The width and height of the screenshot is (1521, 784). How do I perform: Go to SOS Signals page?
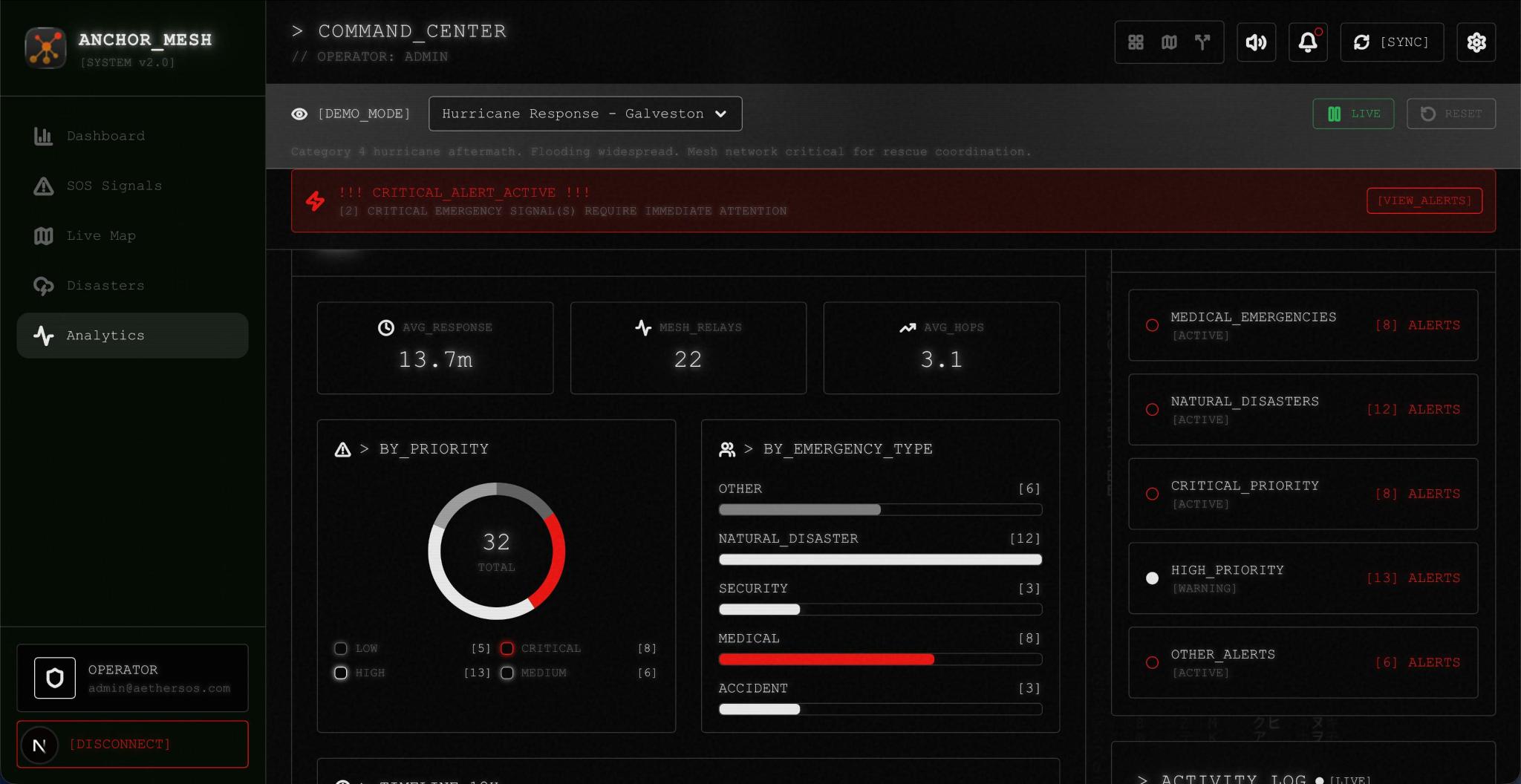[x=132, y=186]
